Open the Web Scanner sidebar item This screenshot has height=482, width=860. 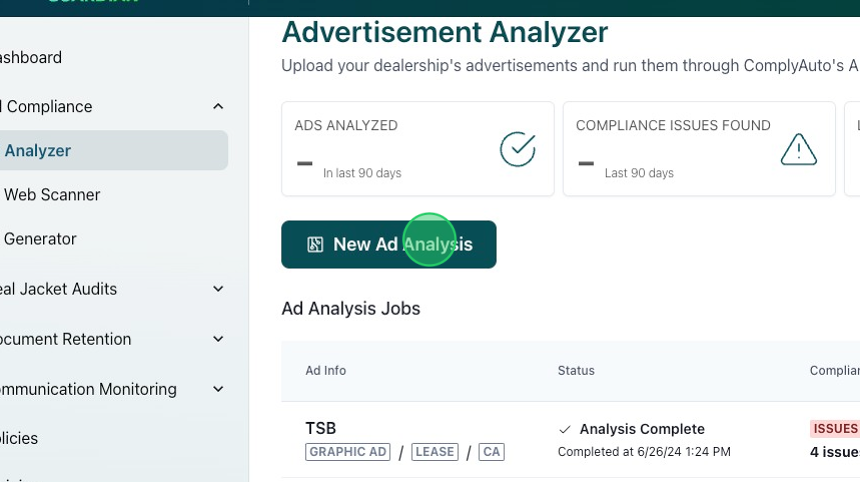pos(52,195)
